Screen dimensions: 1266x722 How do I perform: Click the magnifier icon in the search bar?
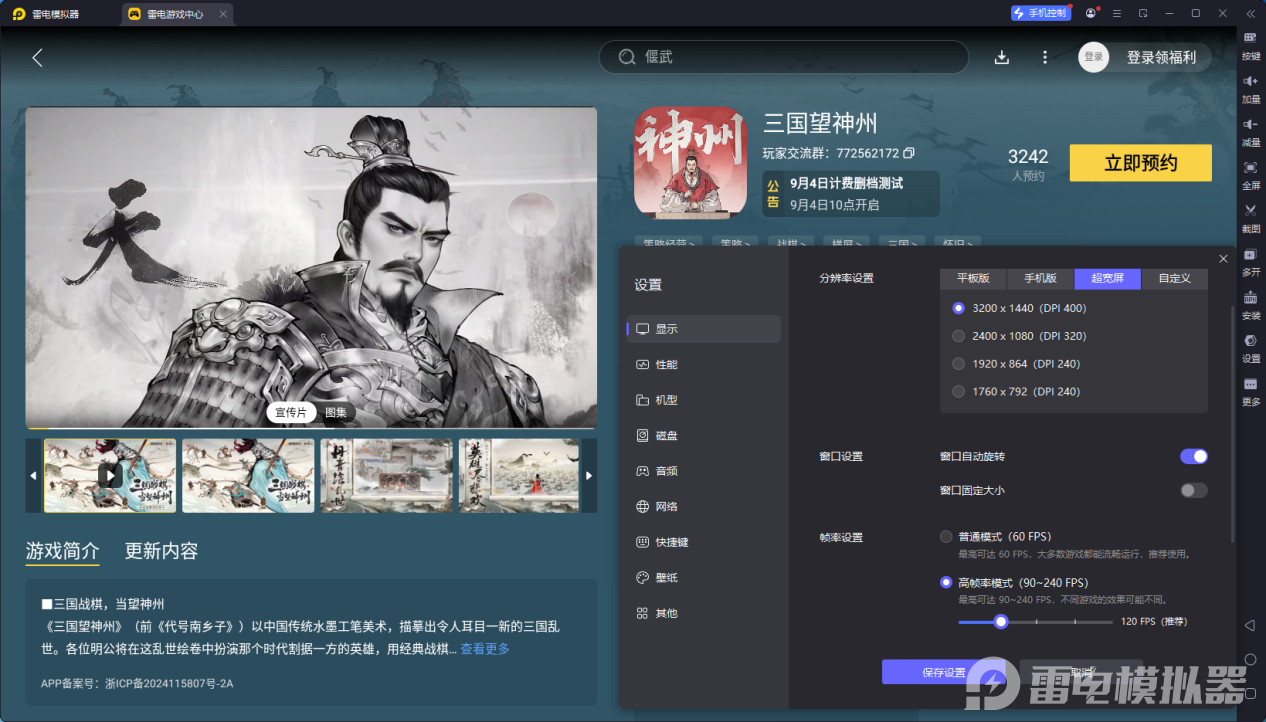pyautogui.click(x=627, y=57)
